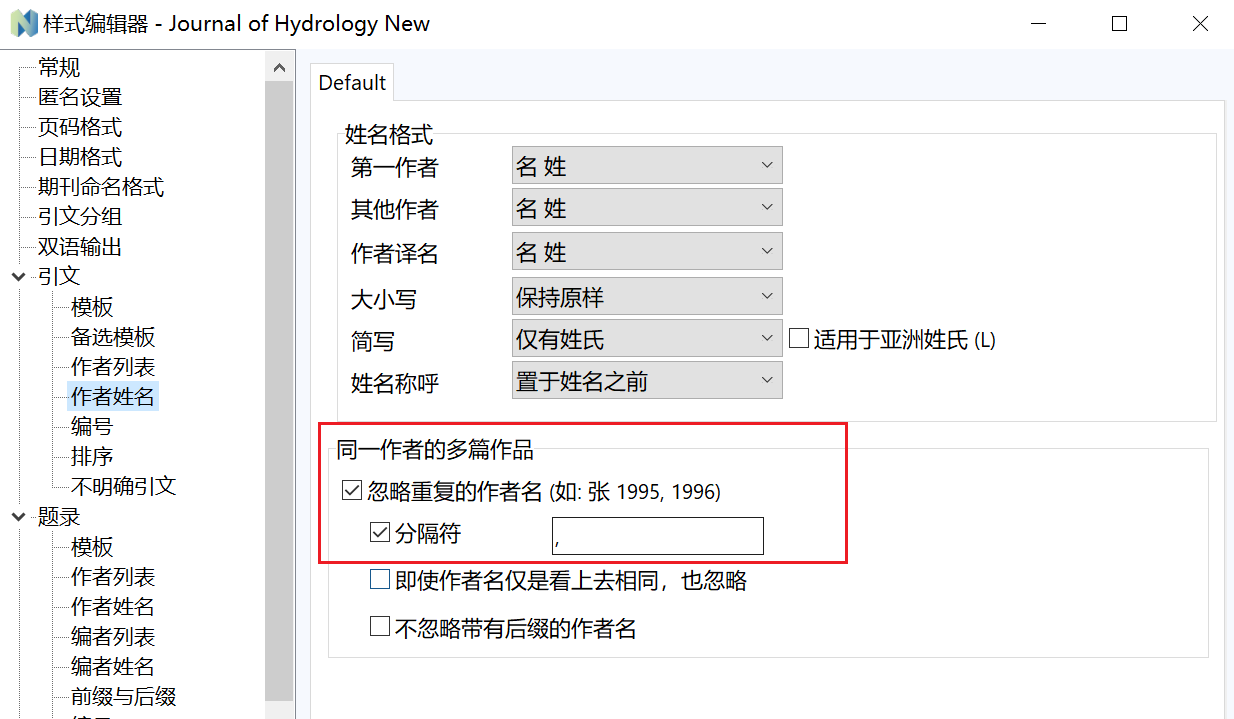
Task: Maximize the style editor window
Action: [1119, 24]
